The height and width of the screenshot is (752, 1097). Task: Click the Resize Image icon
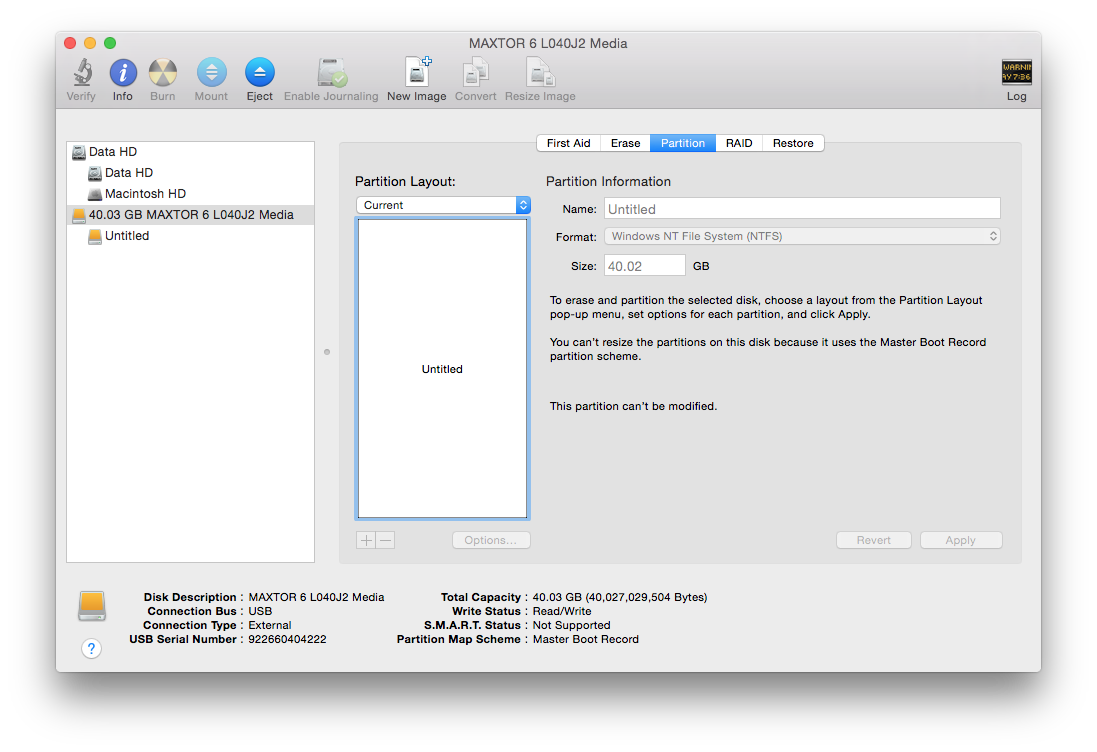[x=540, y=73]
